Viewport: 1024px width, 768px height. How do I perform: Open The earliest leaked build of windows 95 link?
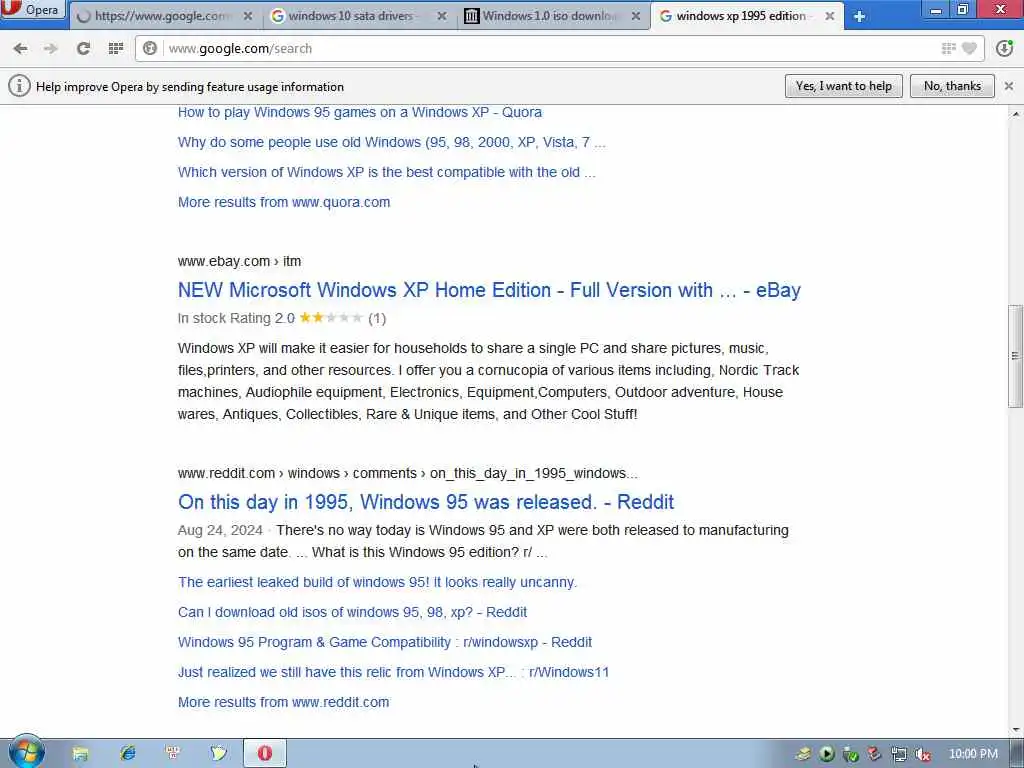(x=377, y=583)
